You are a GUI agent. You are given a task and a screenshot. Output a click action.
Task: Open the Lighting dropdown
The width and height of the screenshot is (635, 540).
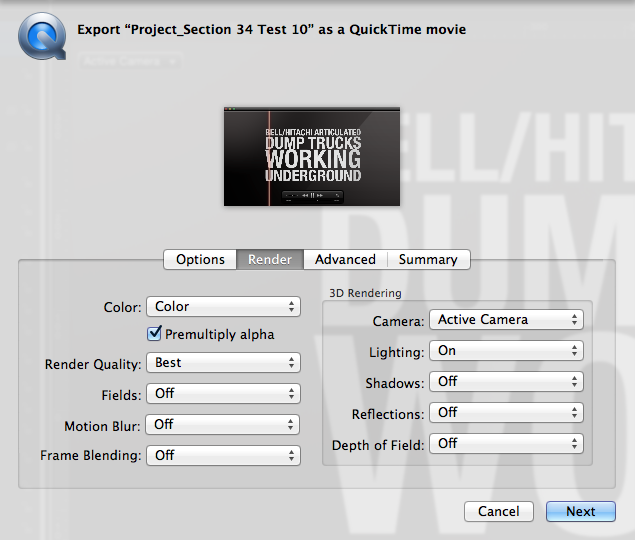(x=506, y=351)
